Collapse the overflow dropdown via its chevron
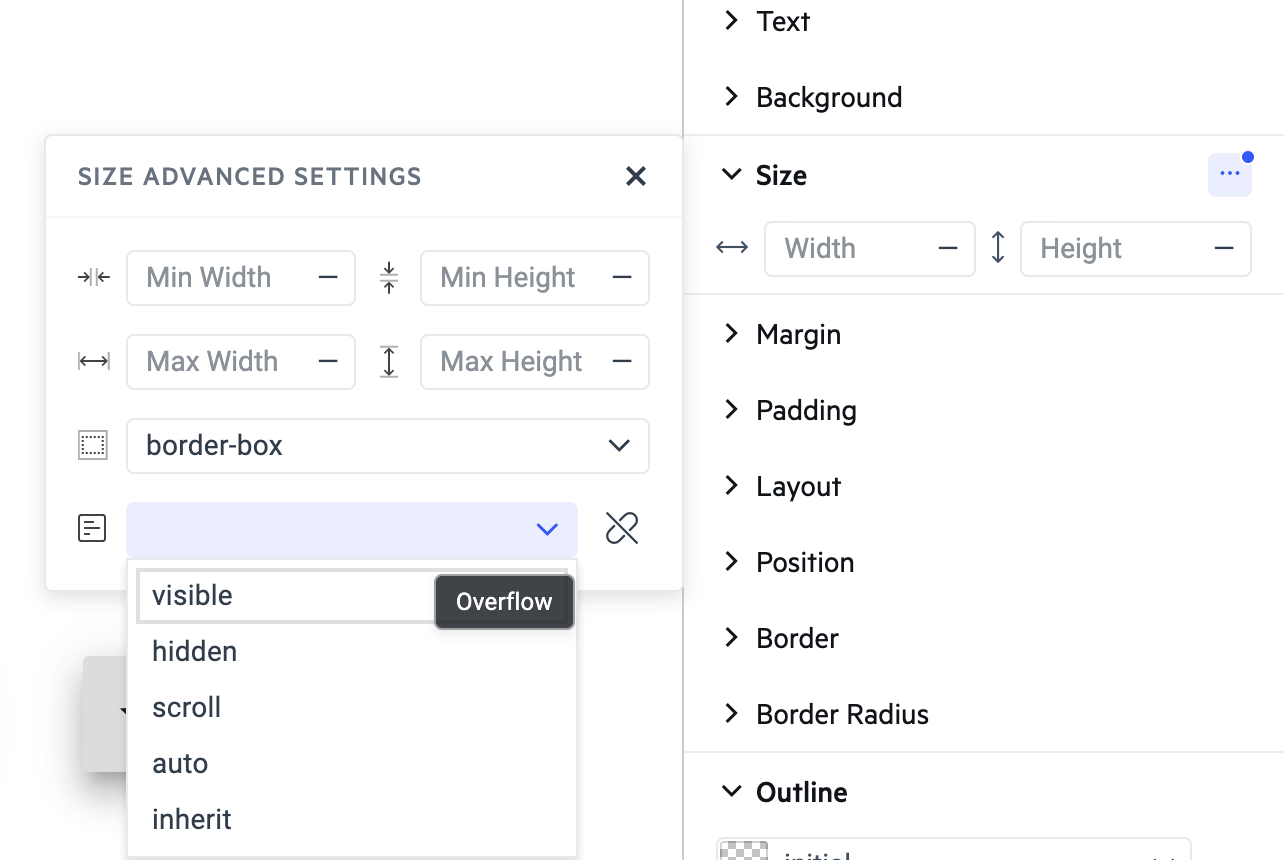The height and width of the screenshot is (860, 1284). coord(547,529)
